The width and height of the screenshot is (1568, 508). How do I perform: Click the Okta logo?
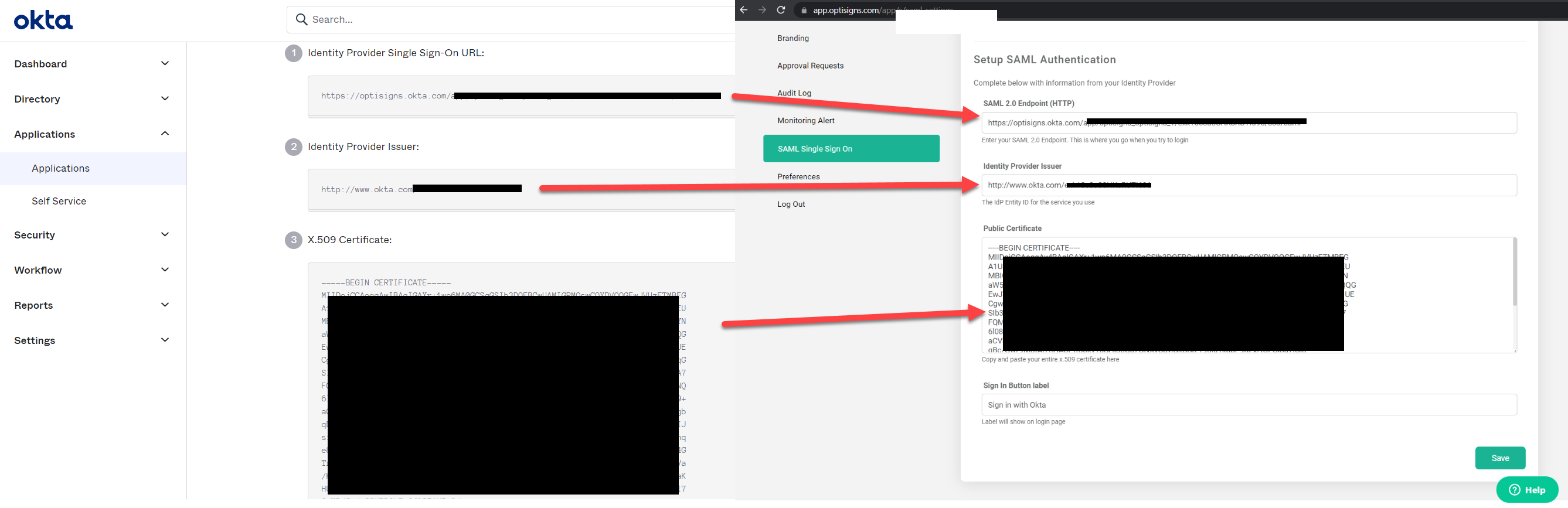point(43,20)
